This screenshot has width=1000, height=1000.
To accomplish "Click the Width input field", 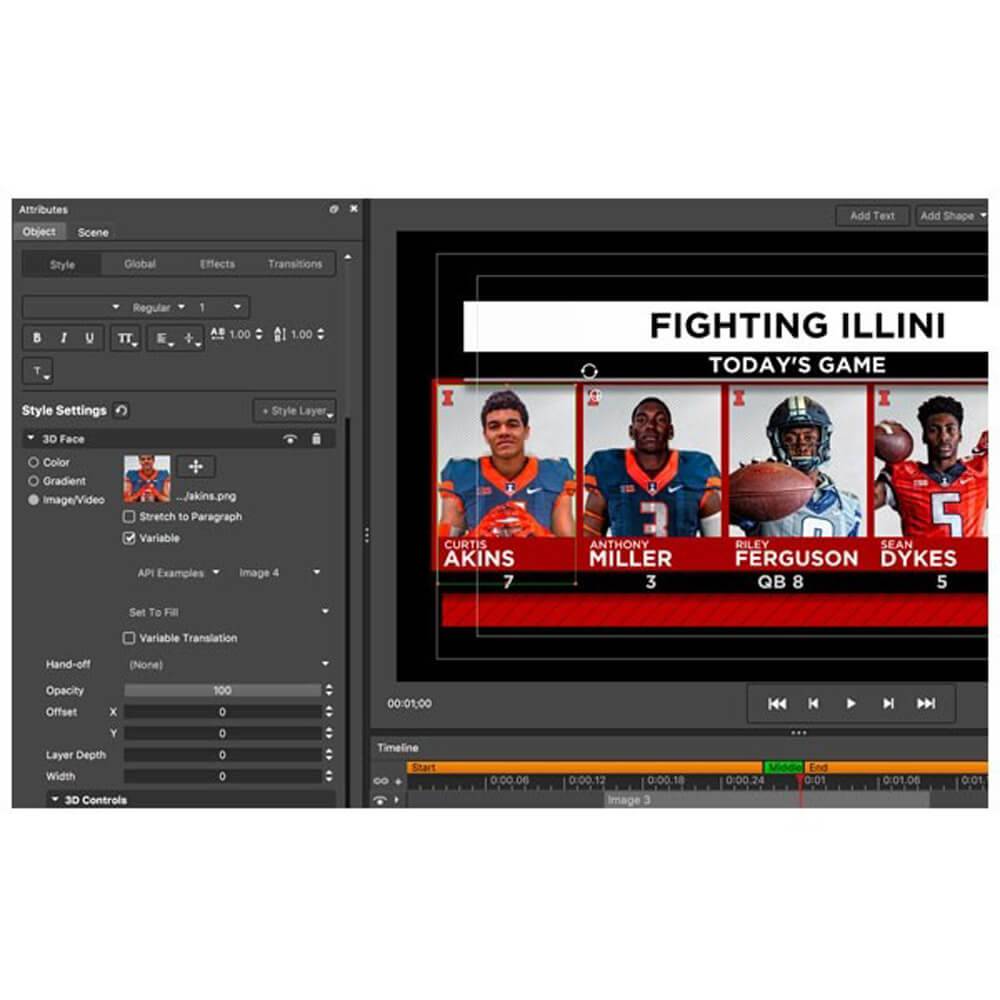I will [223, 776].
